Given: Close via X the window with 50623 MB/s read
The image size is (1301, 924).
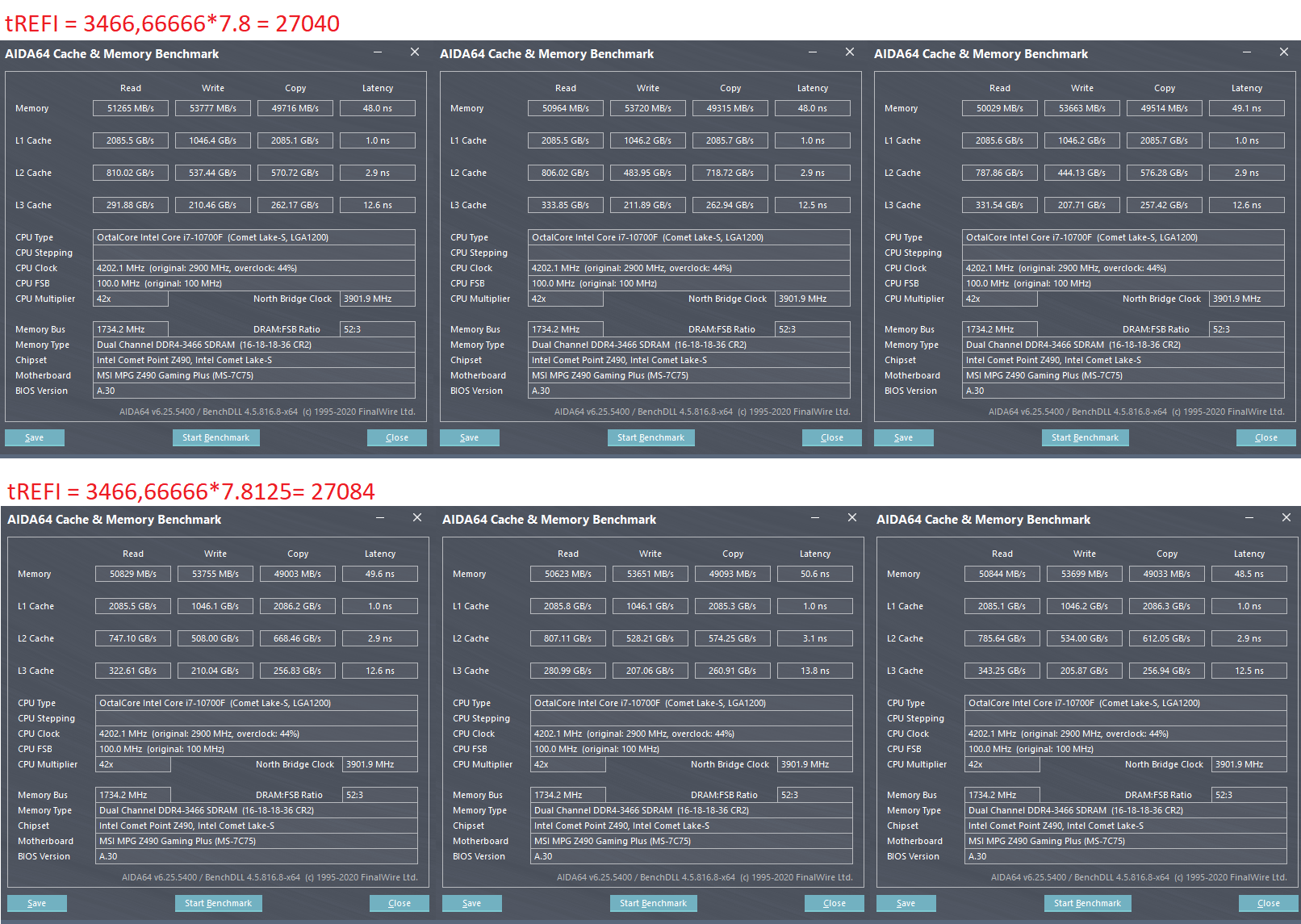Looking at the screenshot, I should pos(852,517).
